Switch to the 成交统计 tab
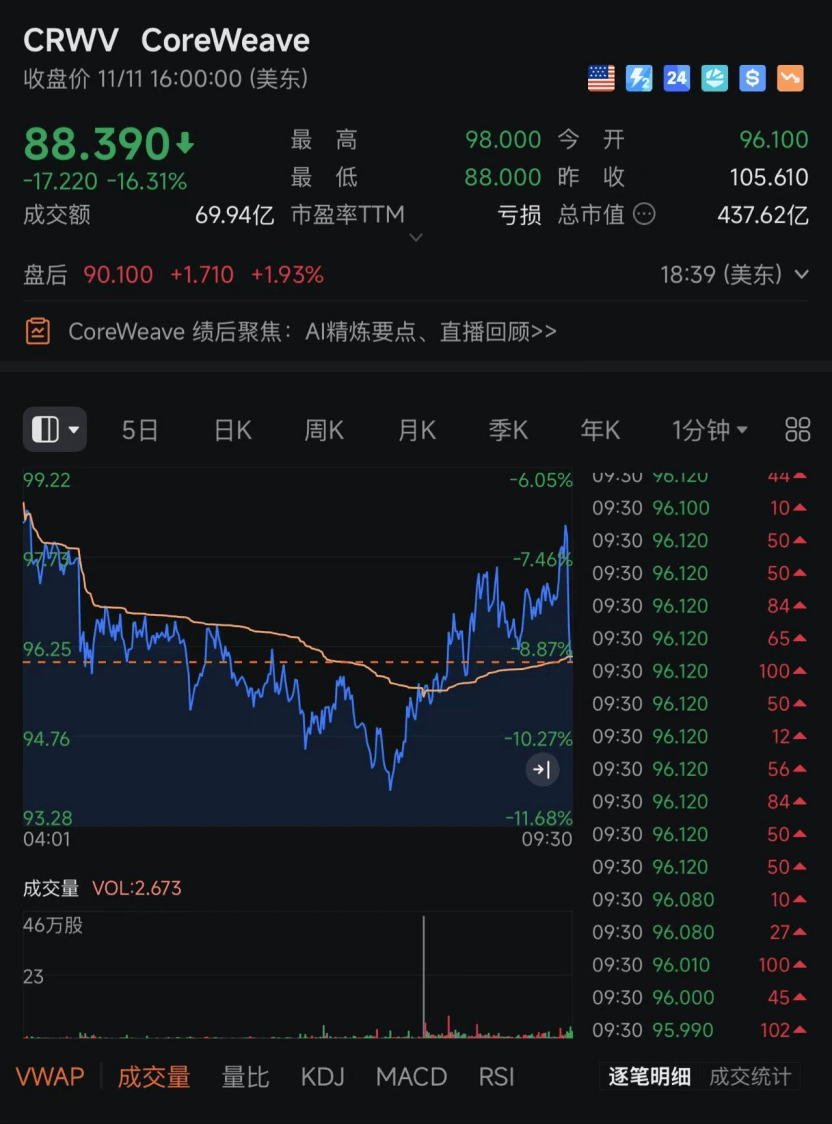The image size is (832, 1124). (x=749, y=1077)
